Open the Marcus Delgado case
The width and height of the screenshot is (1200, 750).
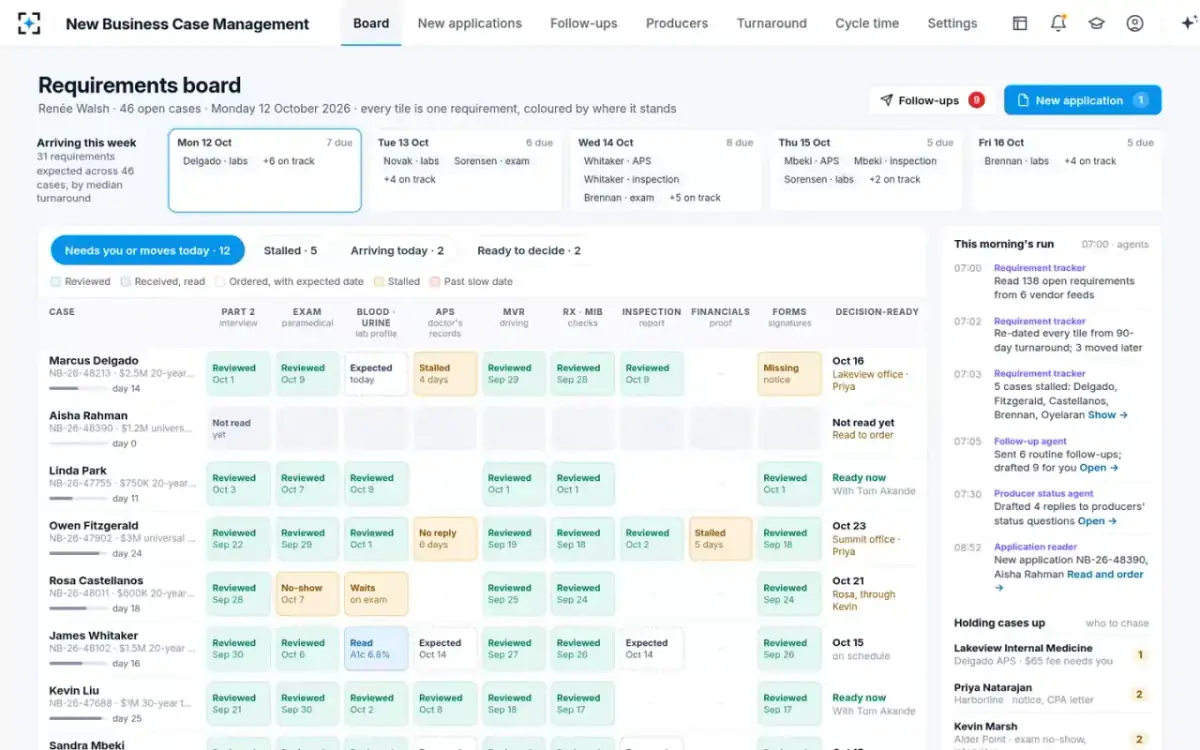[x=94, y=361]
